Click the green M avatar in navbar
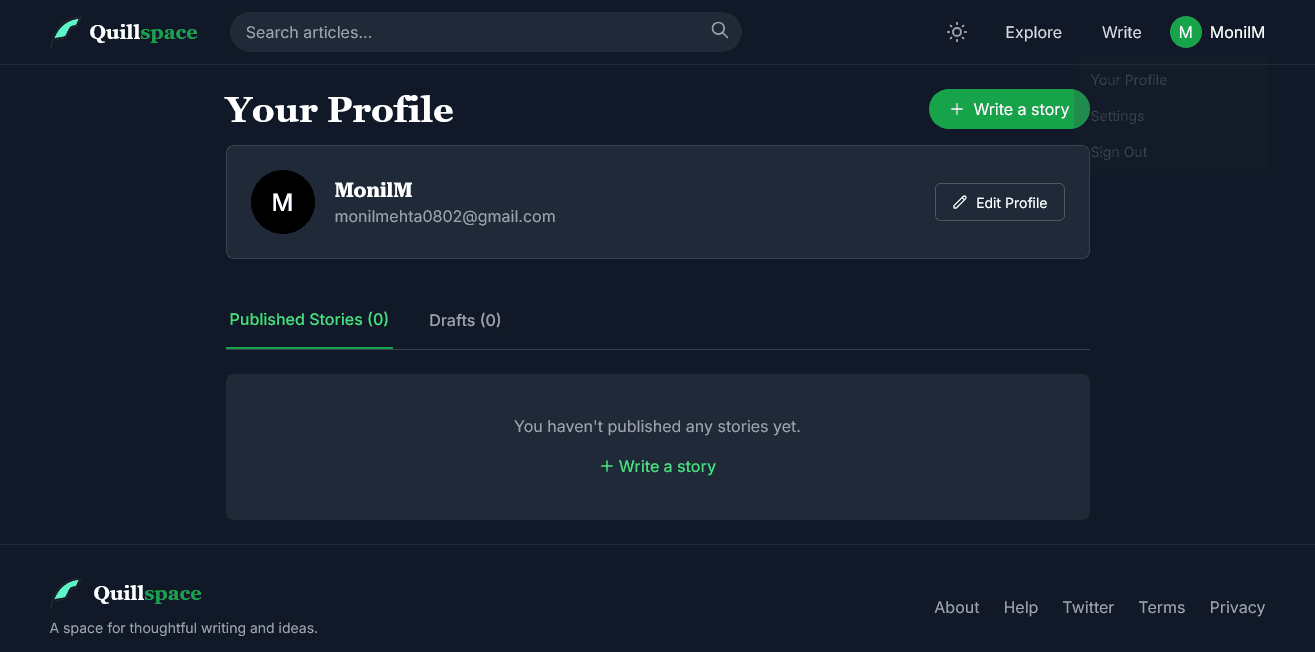Image resolution: width=1315 pixels, height=652 pixels. [1186, 32]
